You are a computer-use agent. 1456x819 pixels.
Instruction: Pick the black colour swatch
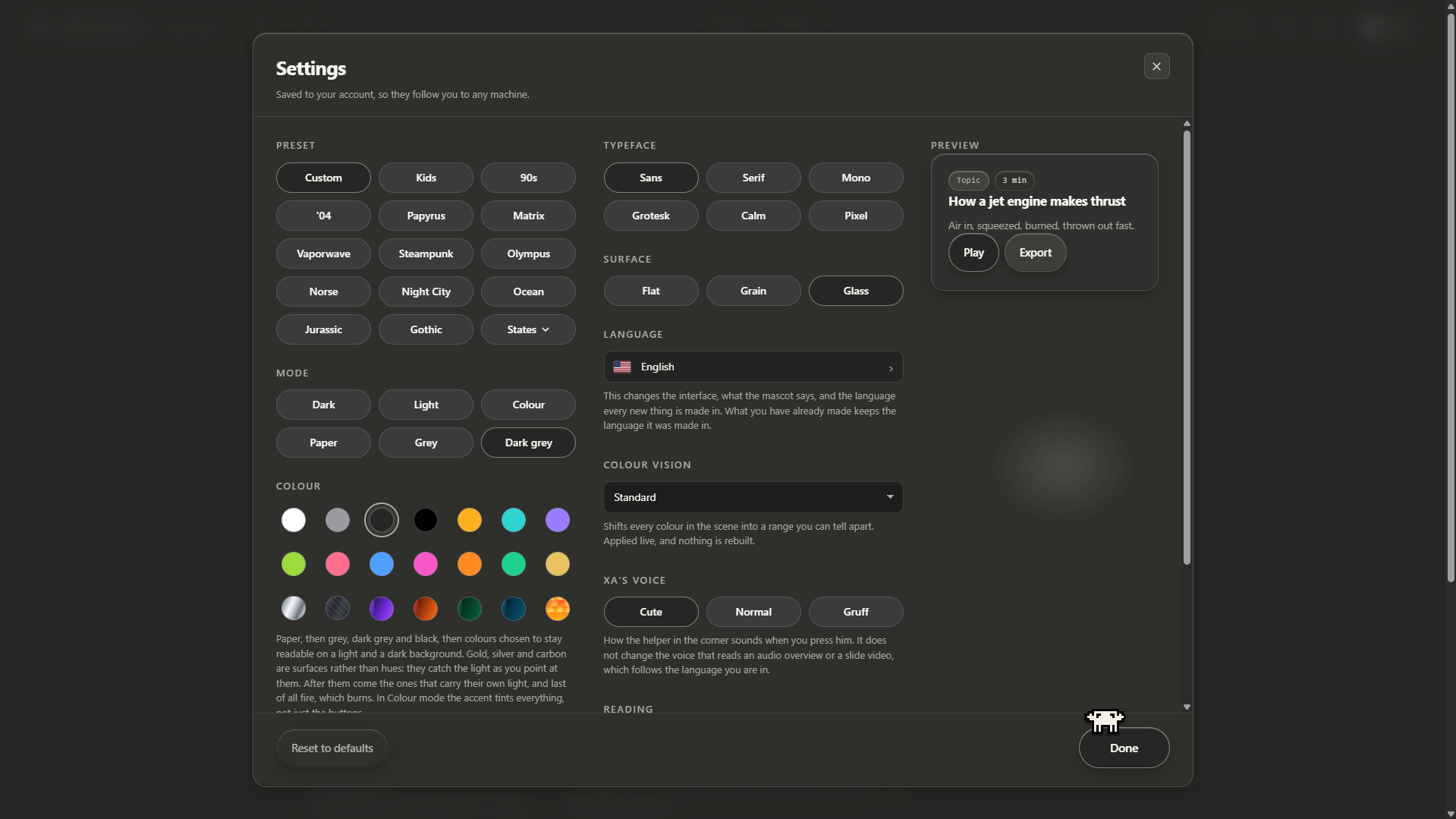[x=426, y=520]
